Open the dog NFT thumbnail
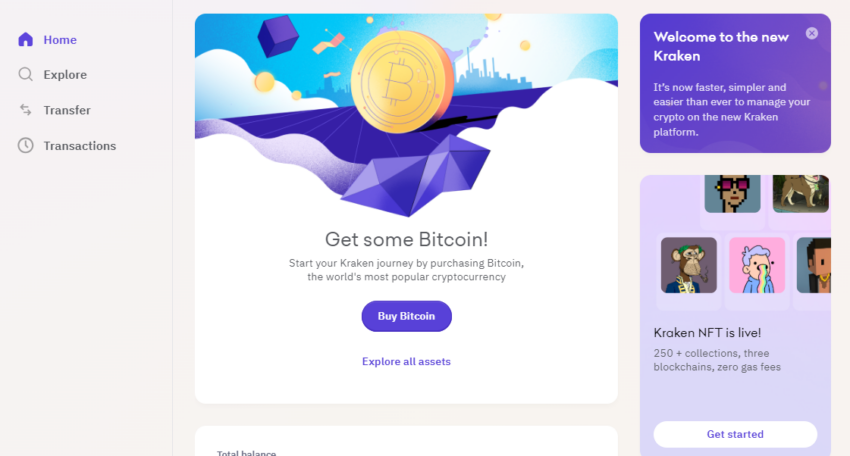Image resolution: width=850 pixels, height=456 pixels. 800,193
